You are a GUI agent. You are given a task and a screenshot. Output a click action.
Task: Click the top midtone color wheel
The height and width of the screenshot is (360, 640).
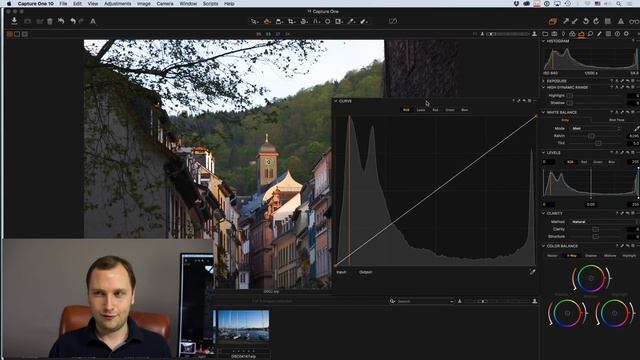[x=591, y=278]
